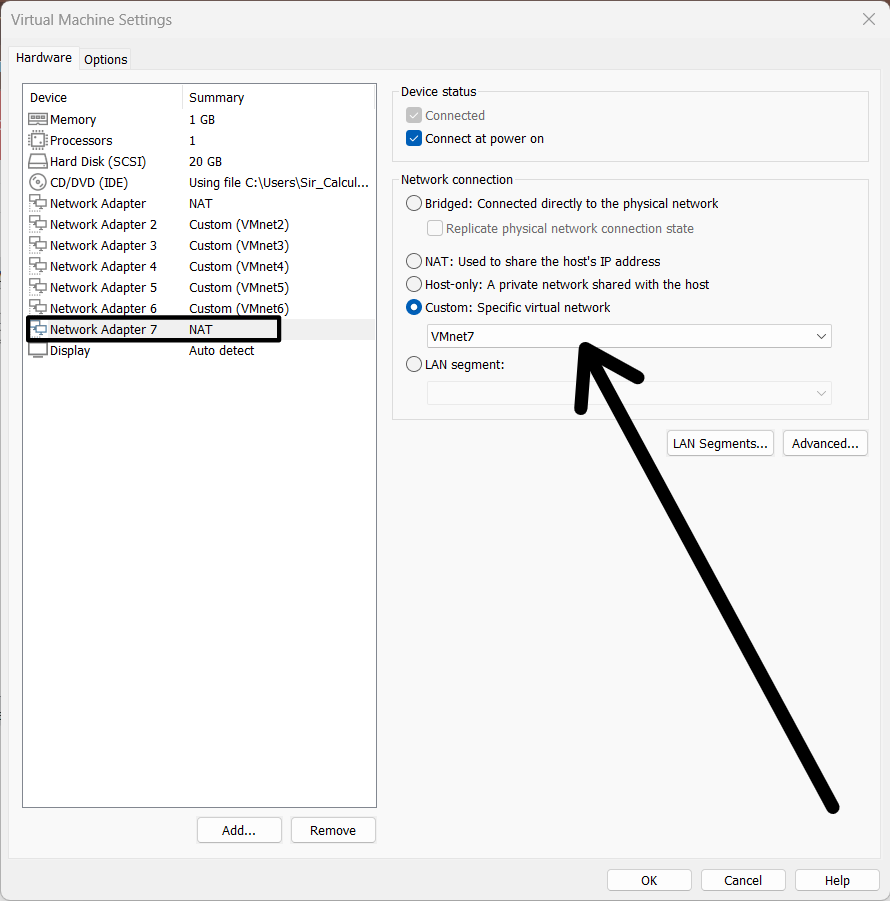Close the Virtual Machine Settings window
890x901 pixels.
point(869,20)
